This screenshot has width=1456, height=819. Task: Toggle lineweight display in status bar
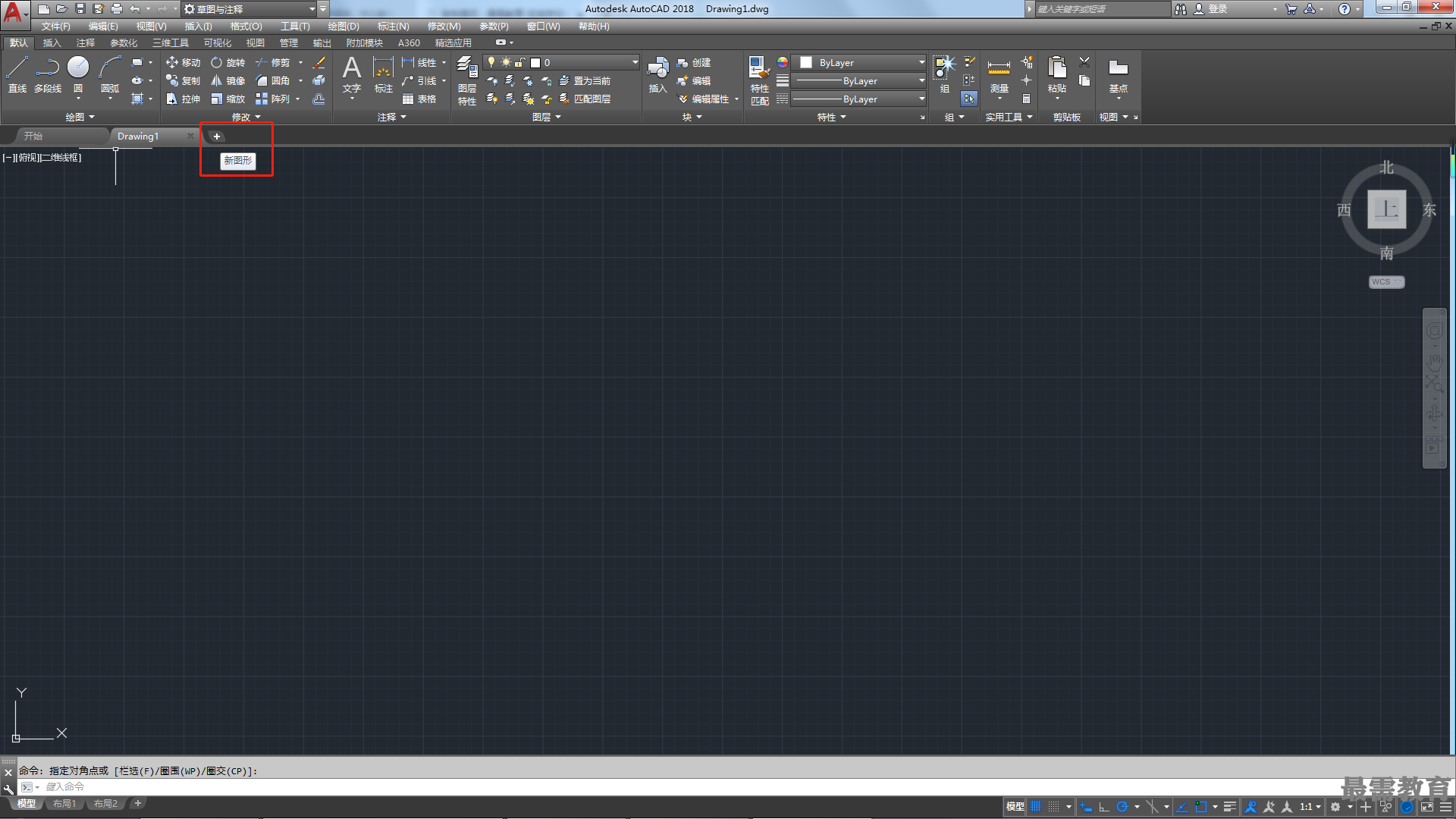pos(1230,807)
